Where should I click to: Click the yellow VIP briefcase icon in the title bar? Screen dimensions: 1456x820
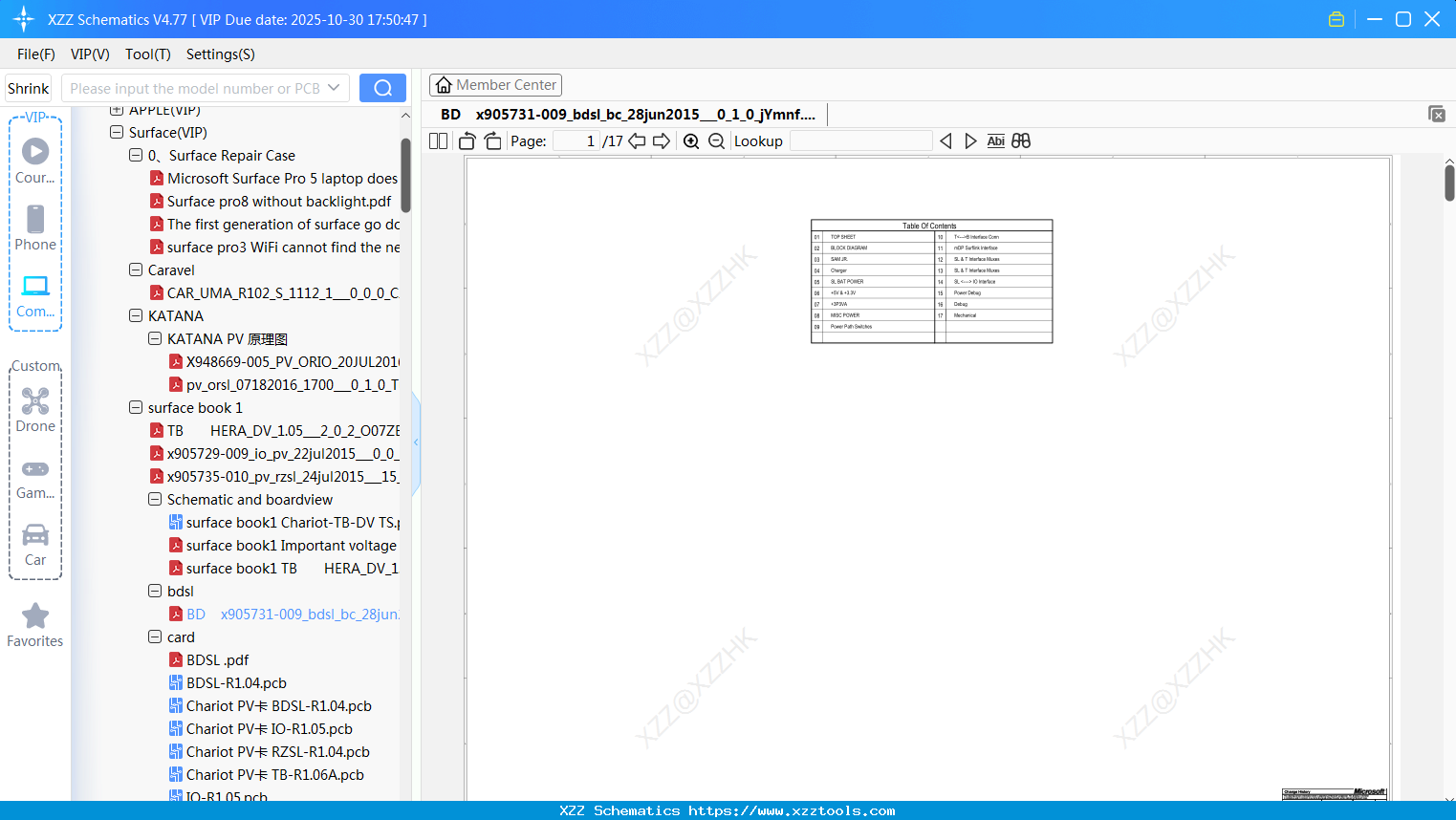tap(1336, 19)
